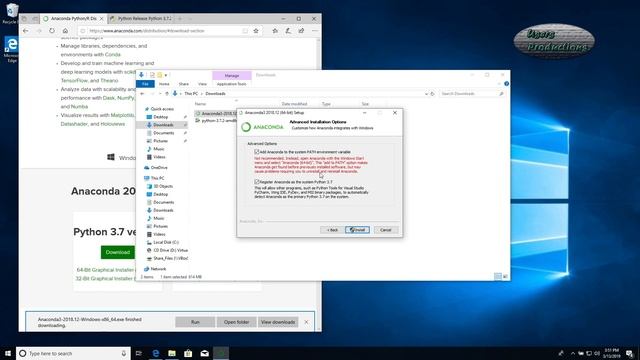Open Task View on taskbar

point(139,353)
